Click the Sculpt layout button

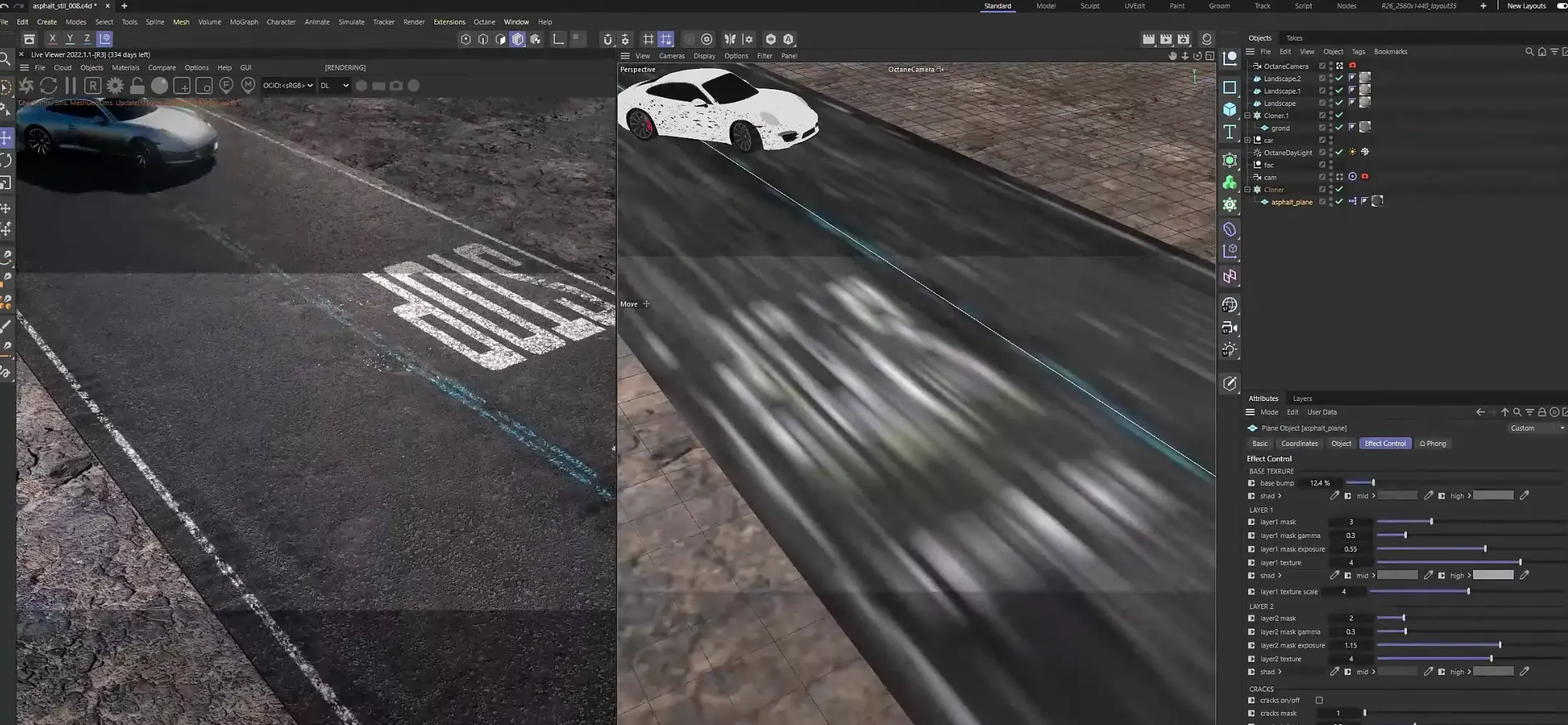(x=1089, y=6)
